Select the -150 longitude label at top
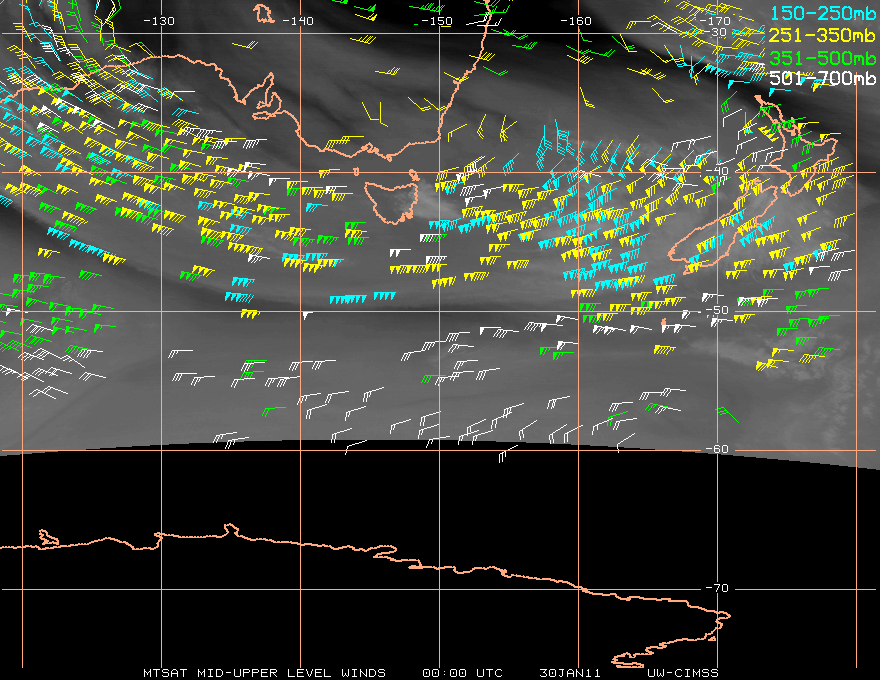880x680 pixels. coord(436,21)
